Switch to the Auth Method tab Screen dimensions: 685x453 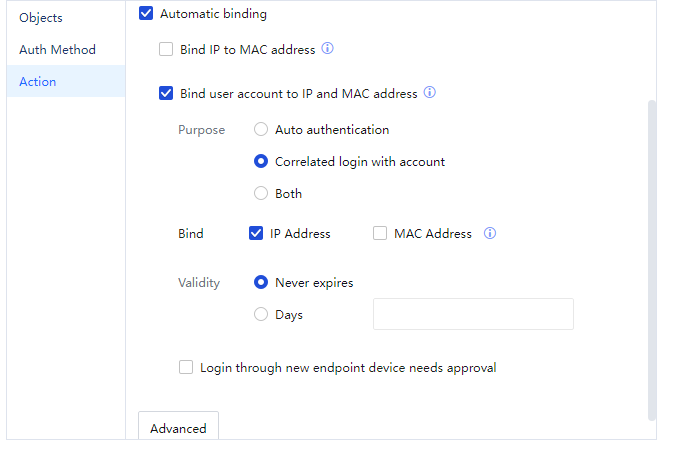pos(58,50)
